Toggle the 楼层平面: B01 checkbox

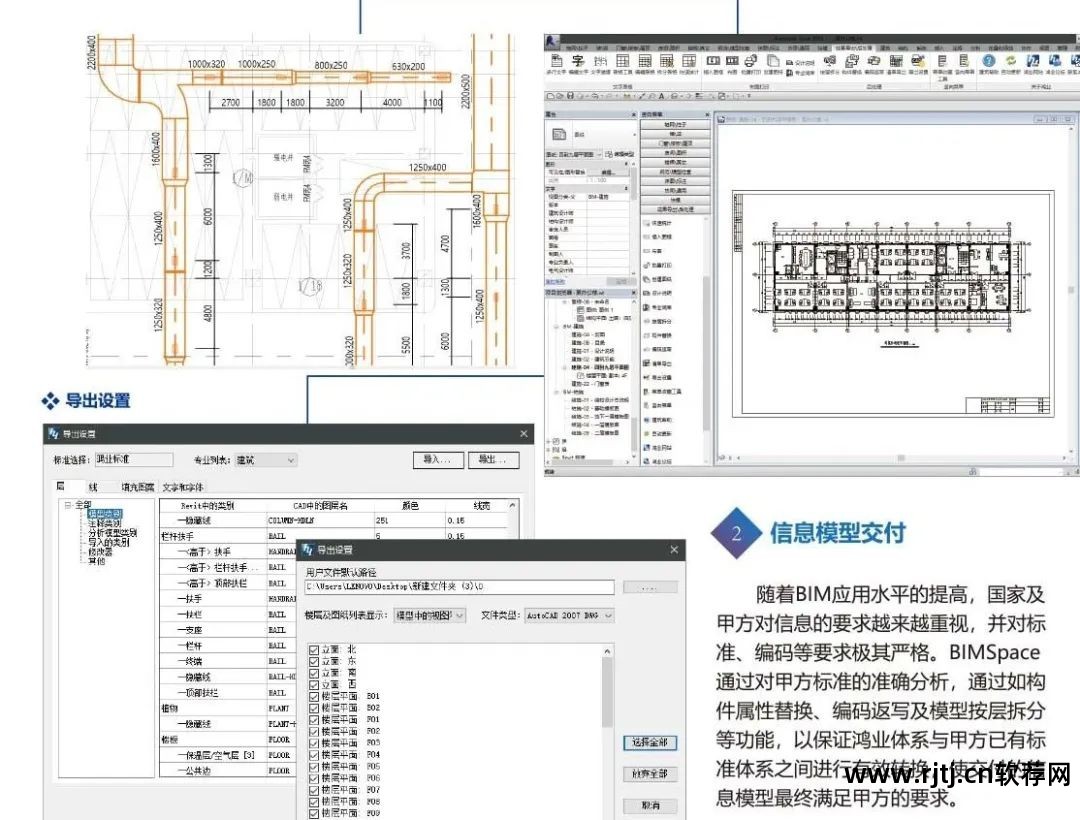click(314, 696)
